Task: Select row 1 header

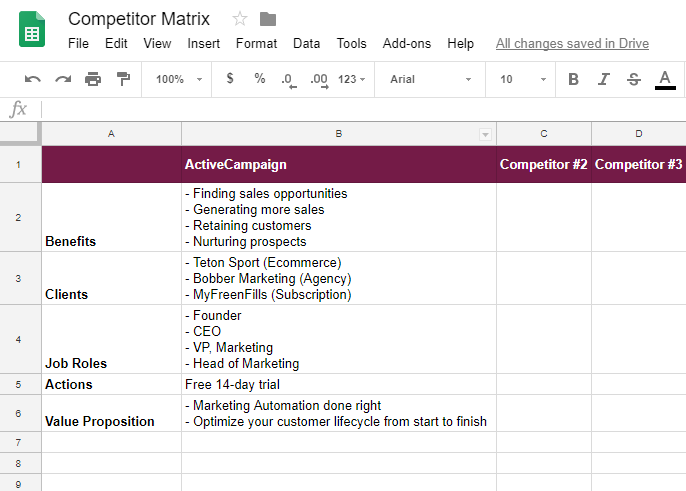Action: pyautogui.click(x=21, y=165)
